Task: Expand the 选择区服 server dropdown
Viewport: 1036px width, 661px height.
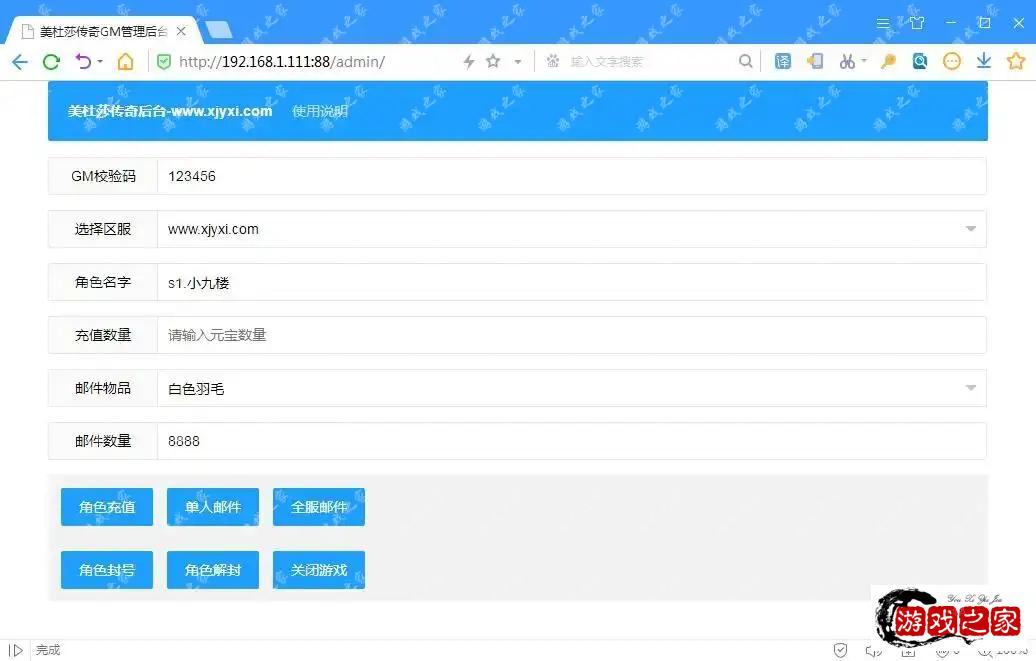Action: coord(970,229)
